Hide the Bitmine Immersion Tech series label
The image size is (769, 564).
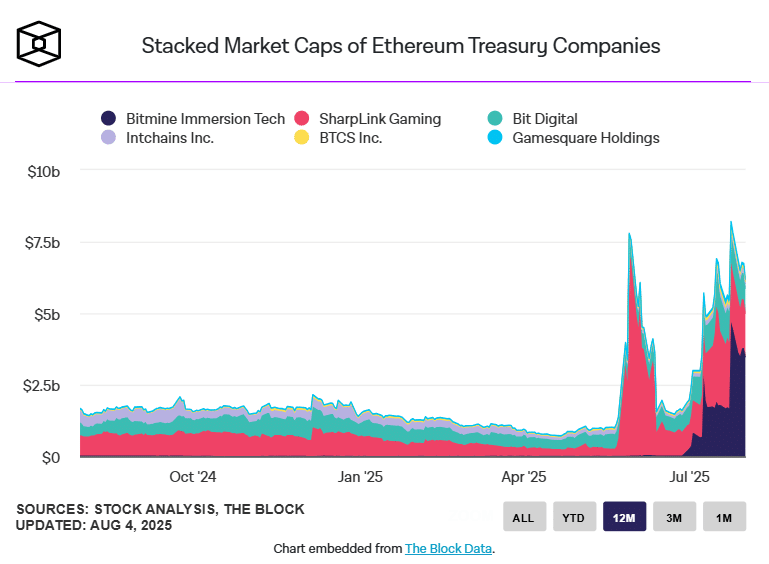point(205,119)
